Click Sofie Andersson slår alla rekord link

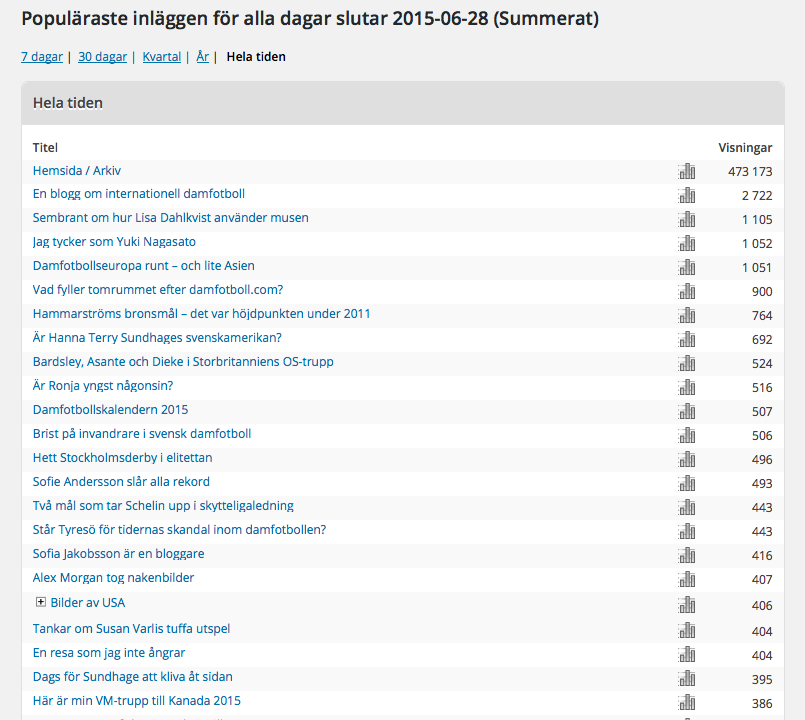tap(121, 482)
